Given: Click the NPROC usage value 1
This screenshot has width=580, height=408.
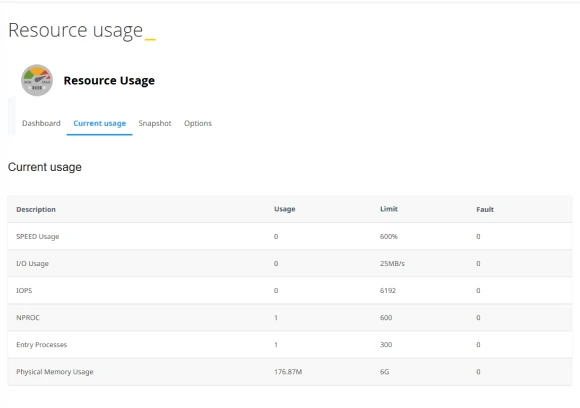Looking at the screenshot, I should click(x=276, y=317).
